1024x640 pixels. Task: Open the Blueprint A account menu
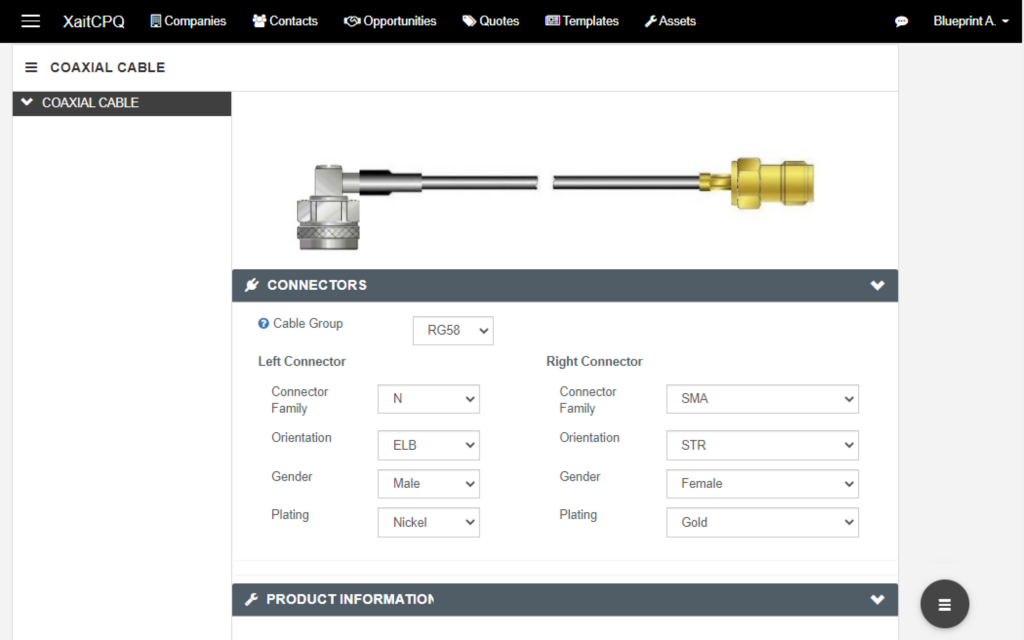(969, 20)
